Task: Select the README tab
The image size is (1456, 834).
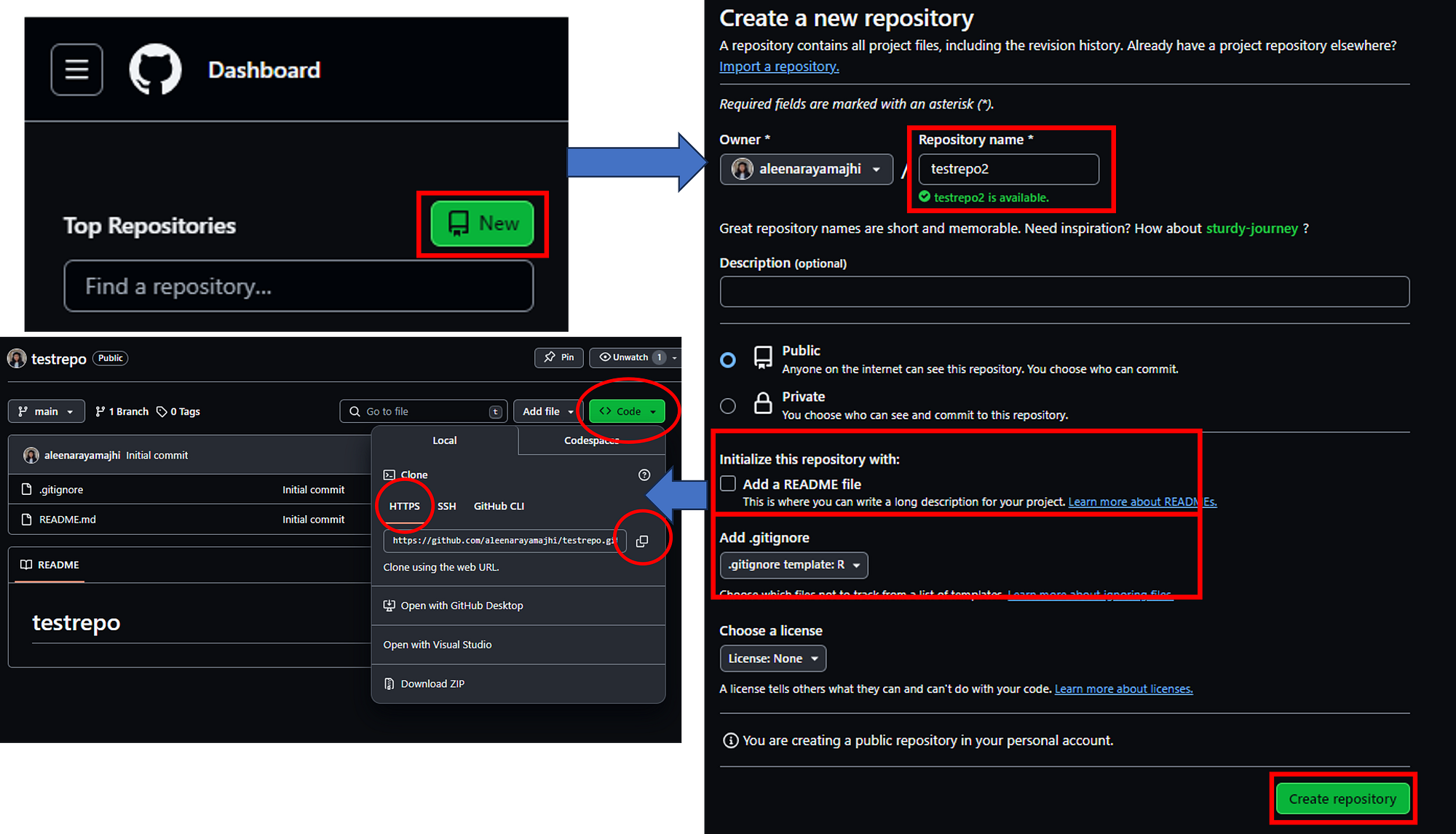Action: 50,565
